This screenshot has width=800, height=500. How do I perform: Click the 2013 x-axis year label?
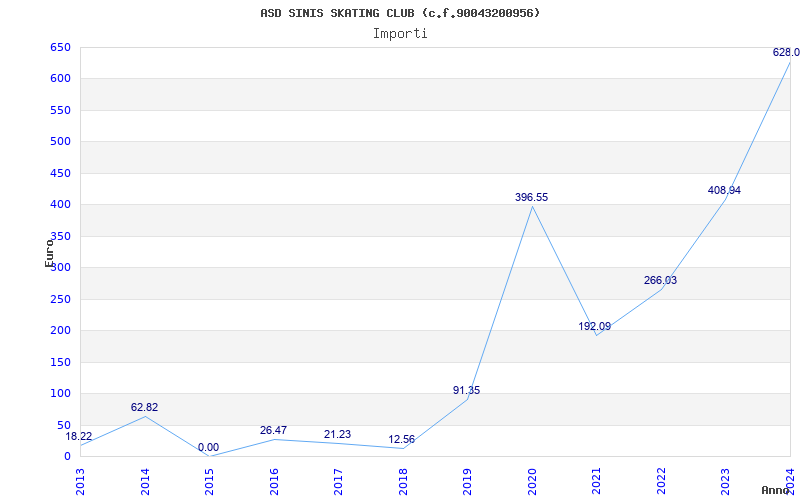[80, 482]
